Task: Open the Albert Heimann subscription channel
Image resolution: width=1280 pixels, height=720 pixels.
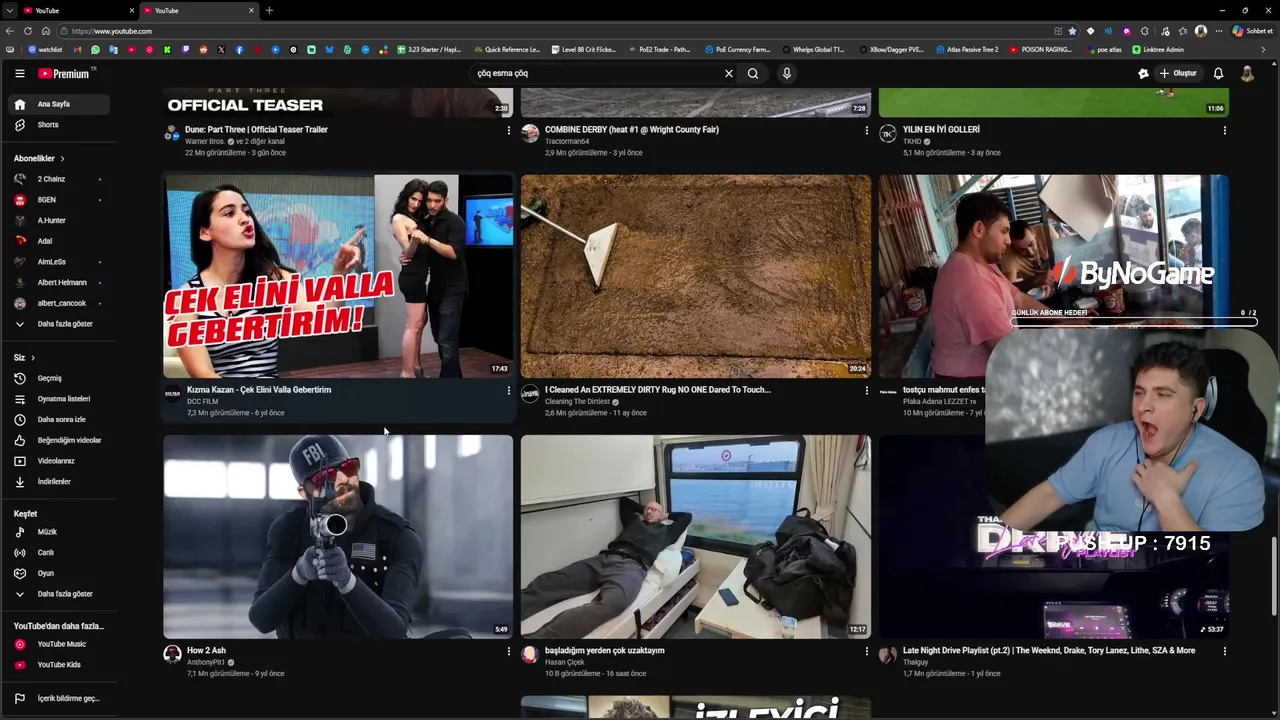Action: pos(59,282)
